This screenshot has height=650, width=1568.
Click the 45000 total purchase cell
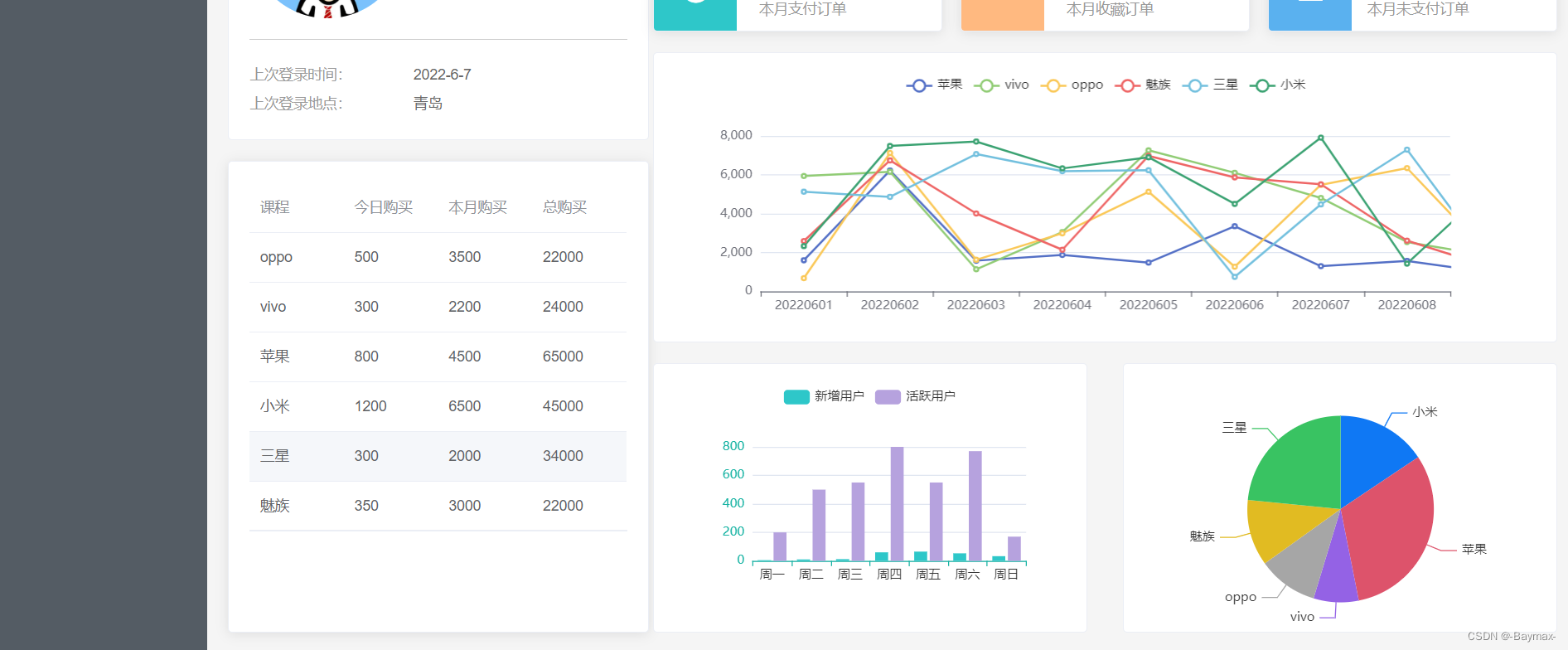[563, 406]
